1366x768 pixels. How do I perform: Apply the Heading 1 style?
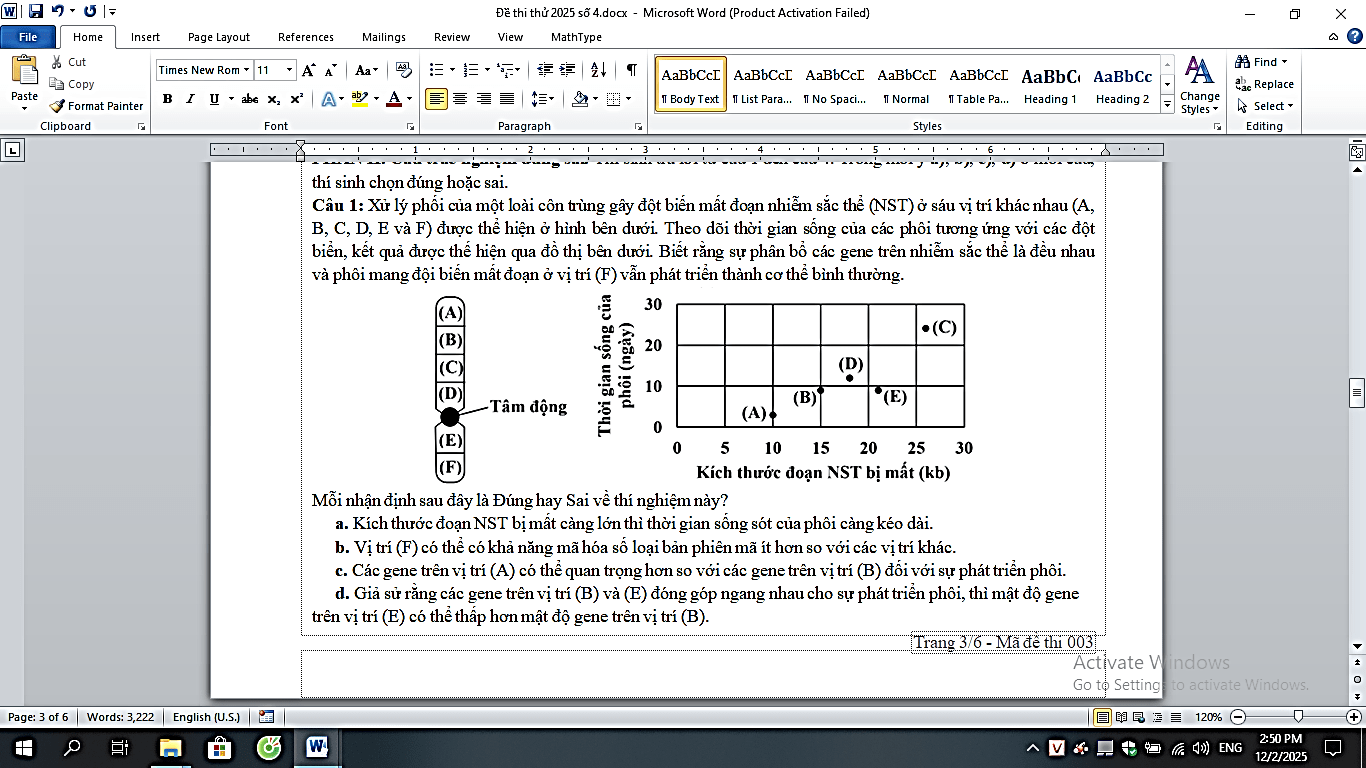click(1050, 84)
